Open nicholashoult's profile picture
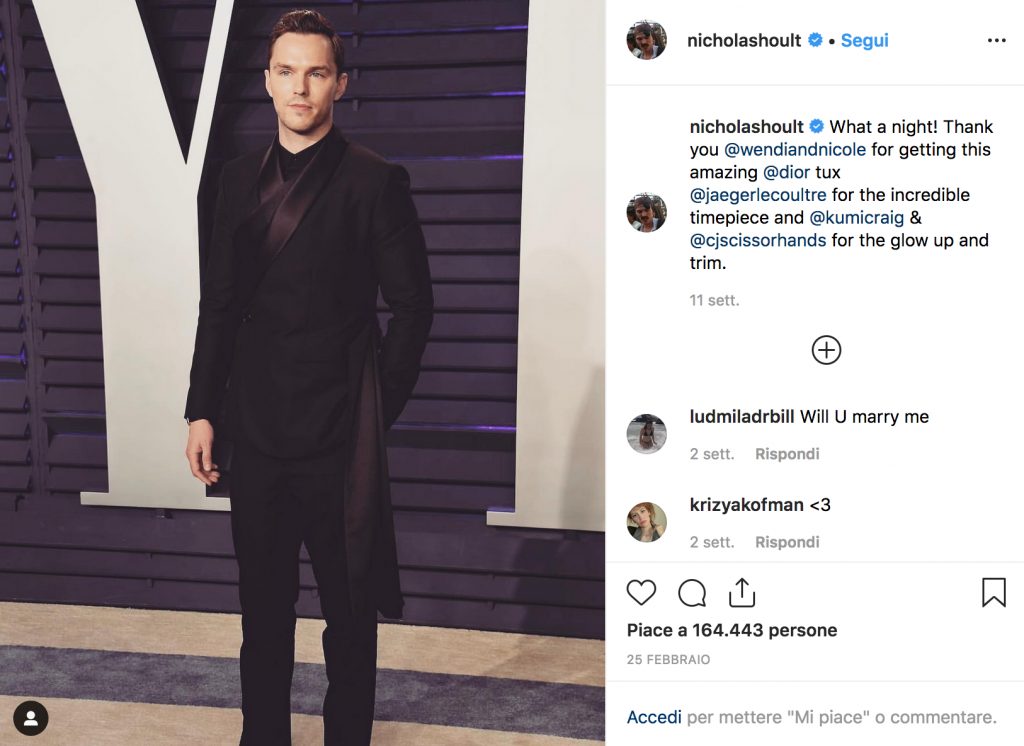The image size is (1024, 746). [x=646, y=40]
